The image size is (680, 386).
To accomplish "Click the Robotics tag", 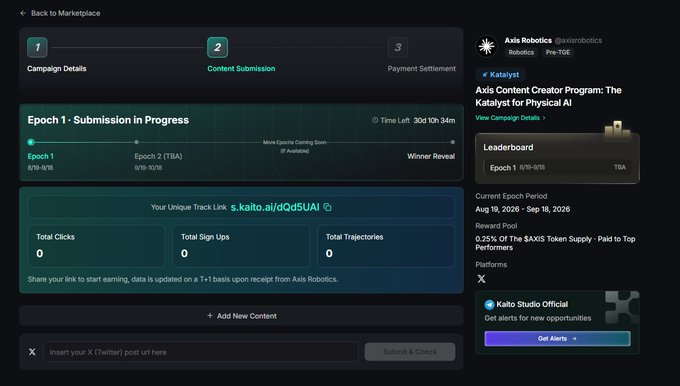I will point(521,52).
